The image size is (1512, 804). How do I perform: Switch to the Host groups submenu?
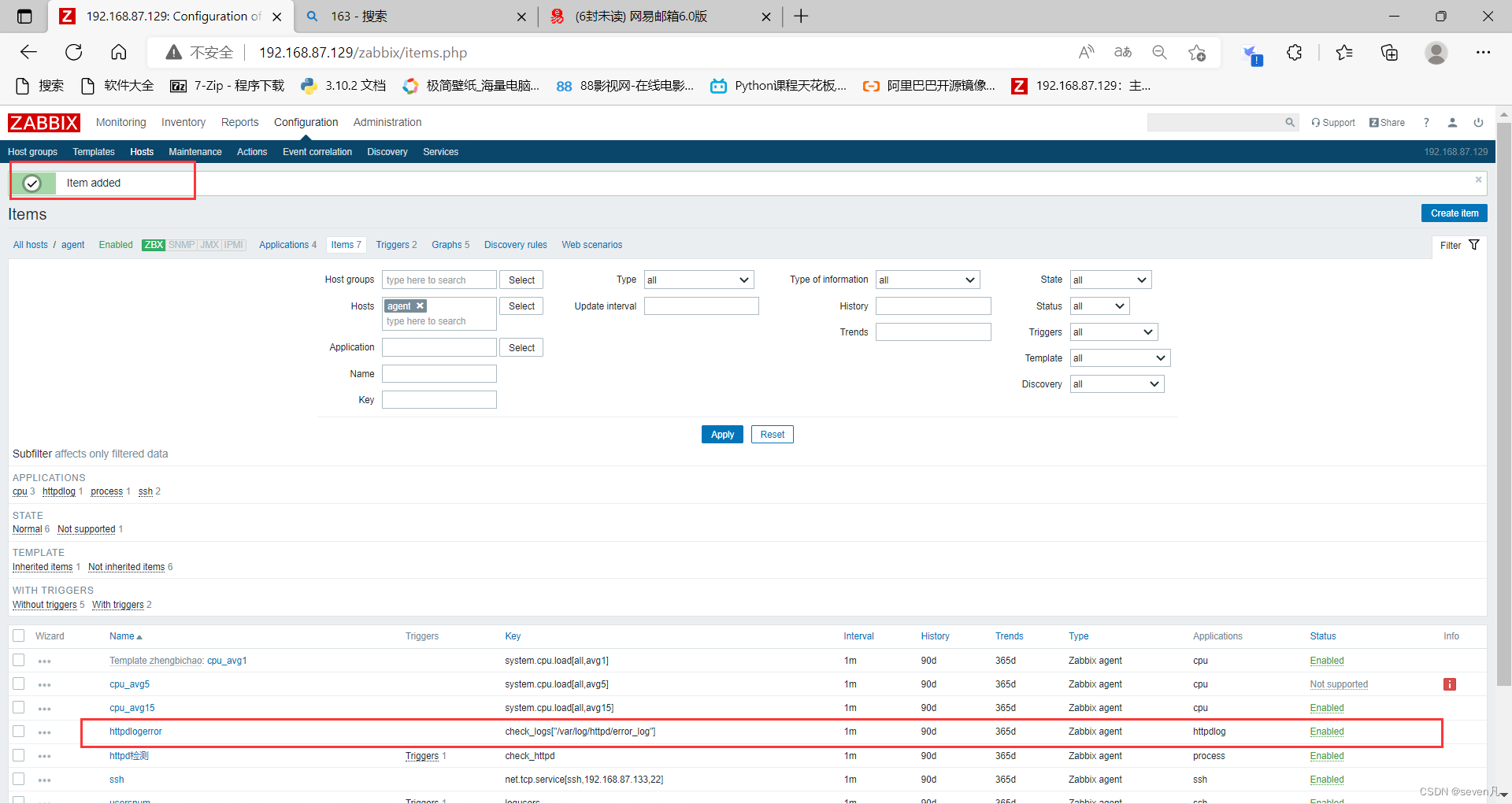point(32,152)
